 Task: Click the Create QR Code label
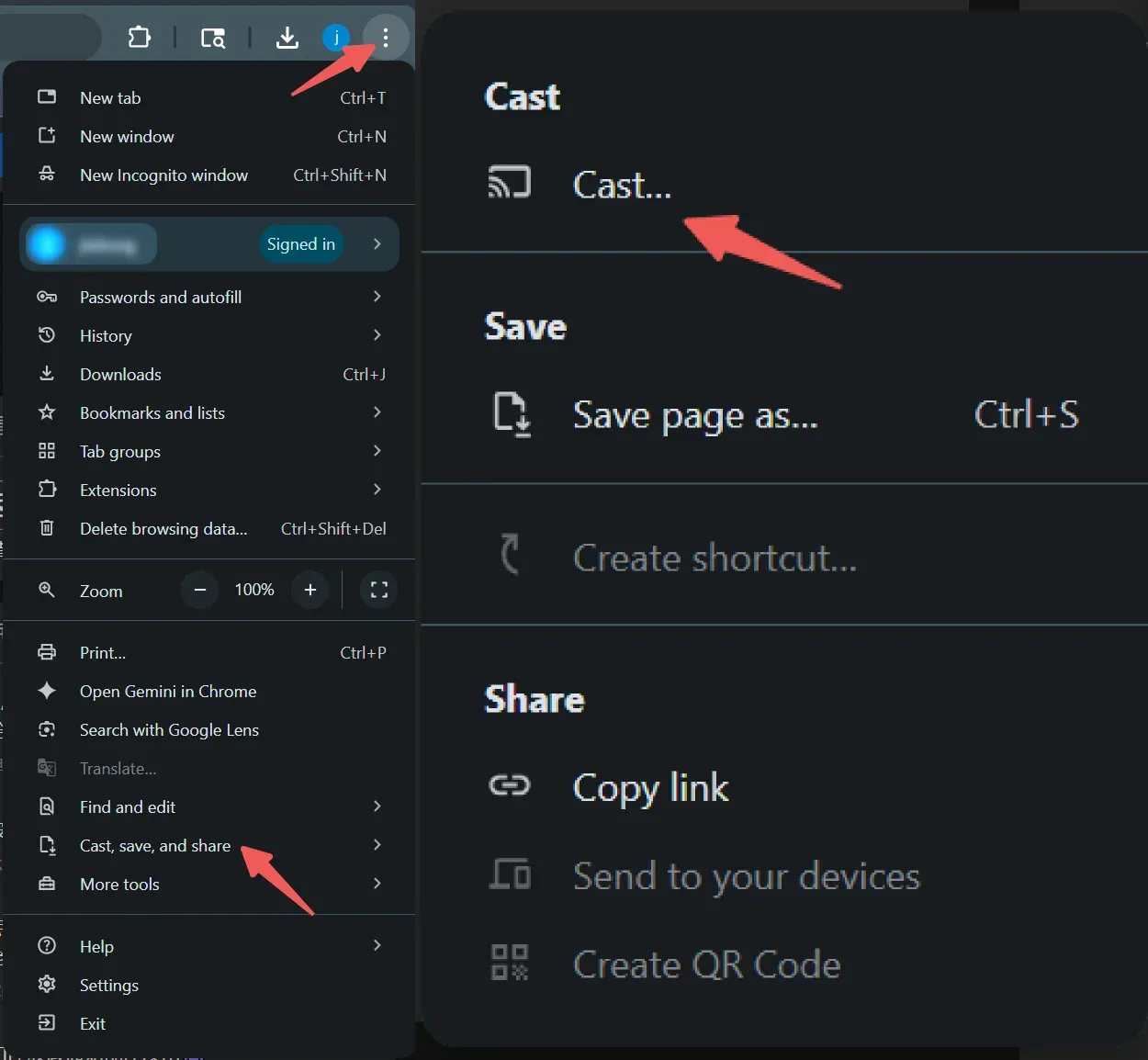[x=707, y=964]
